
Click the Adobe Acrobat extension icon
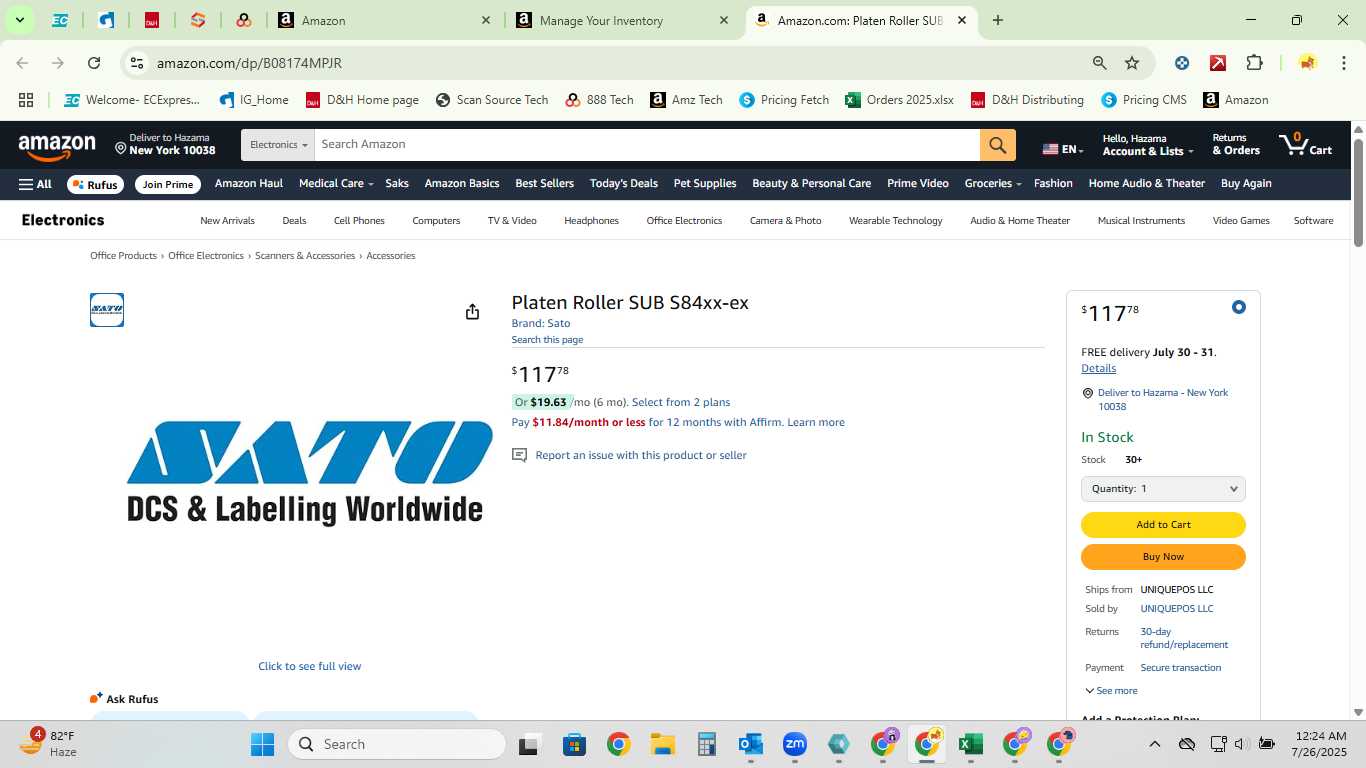tap(1218, 63)
